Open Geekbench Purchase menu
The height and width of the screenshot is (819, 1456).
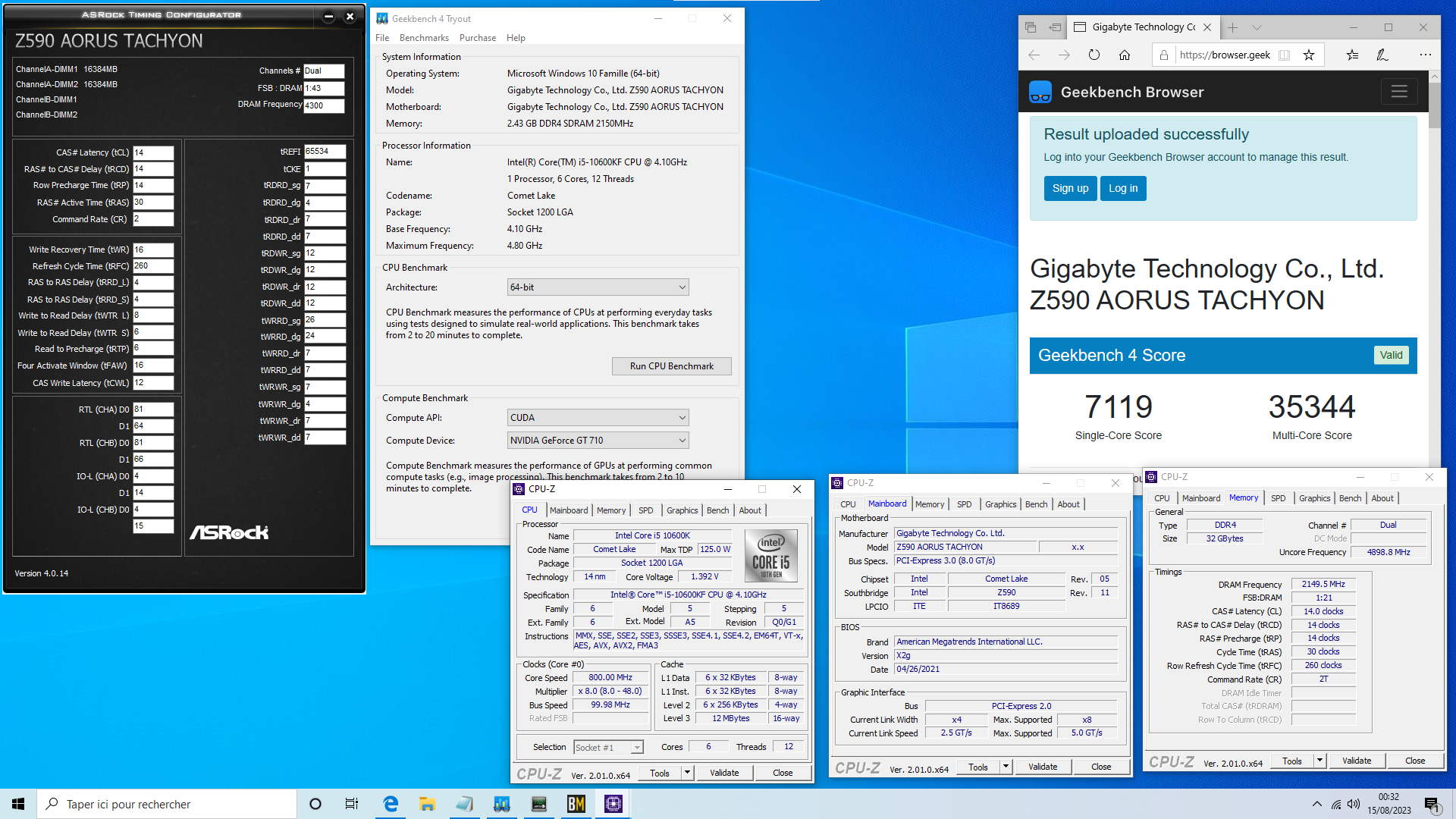pyautogui.click(x=478, y=38)
